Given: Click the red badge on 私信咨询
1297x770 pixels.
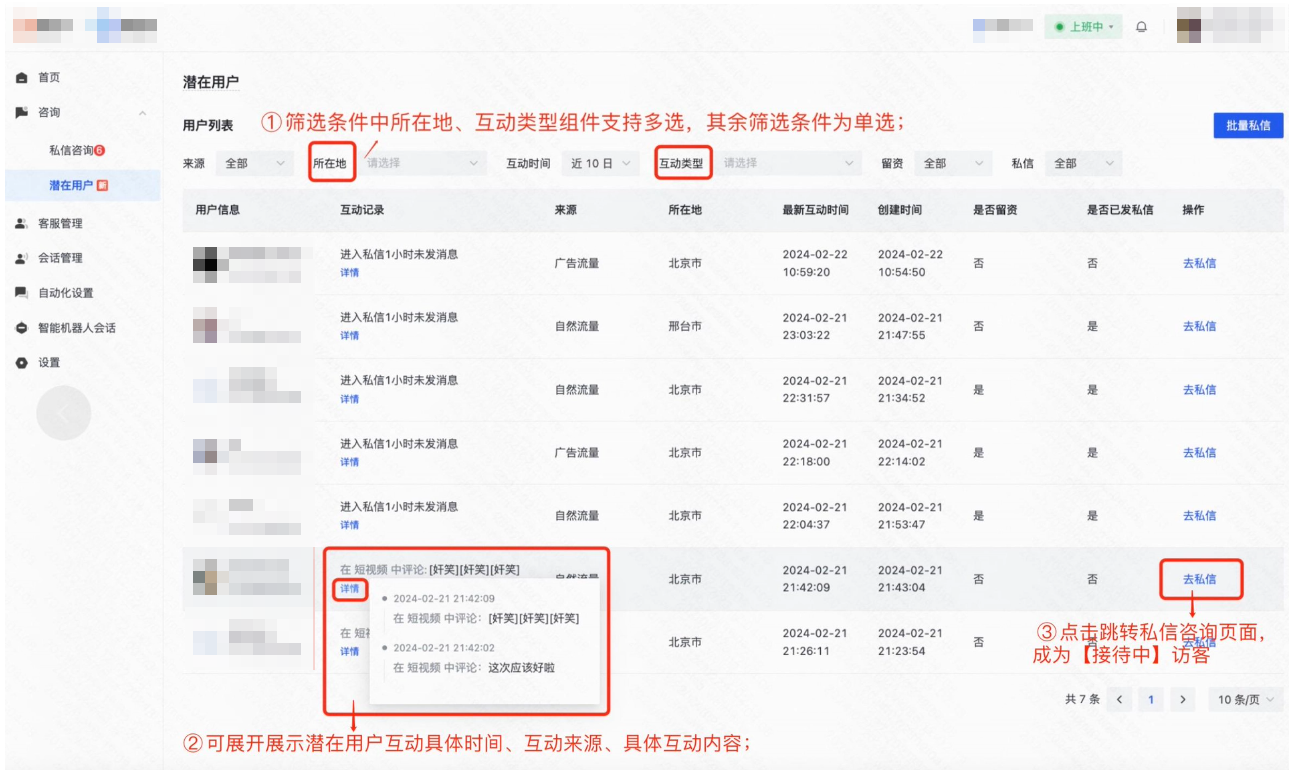Looking at the screenshot, I should pyautogui.click(x=100, y=151).
